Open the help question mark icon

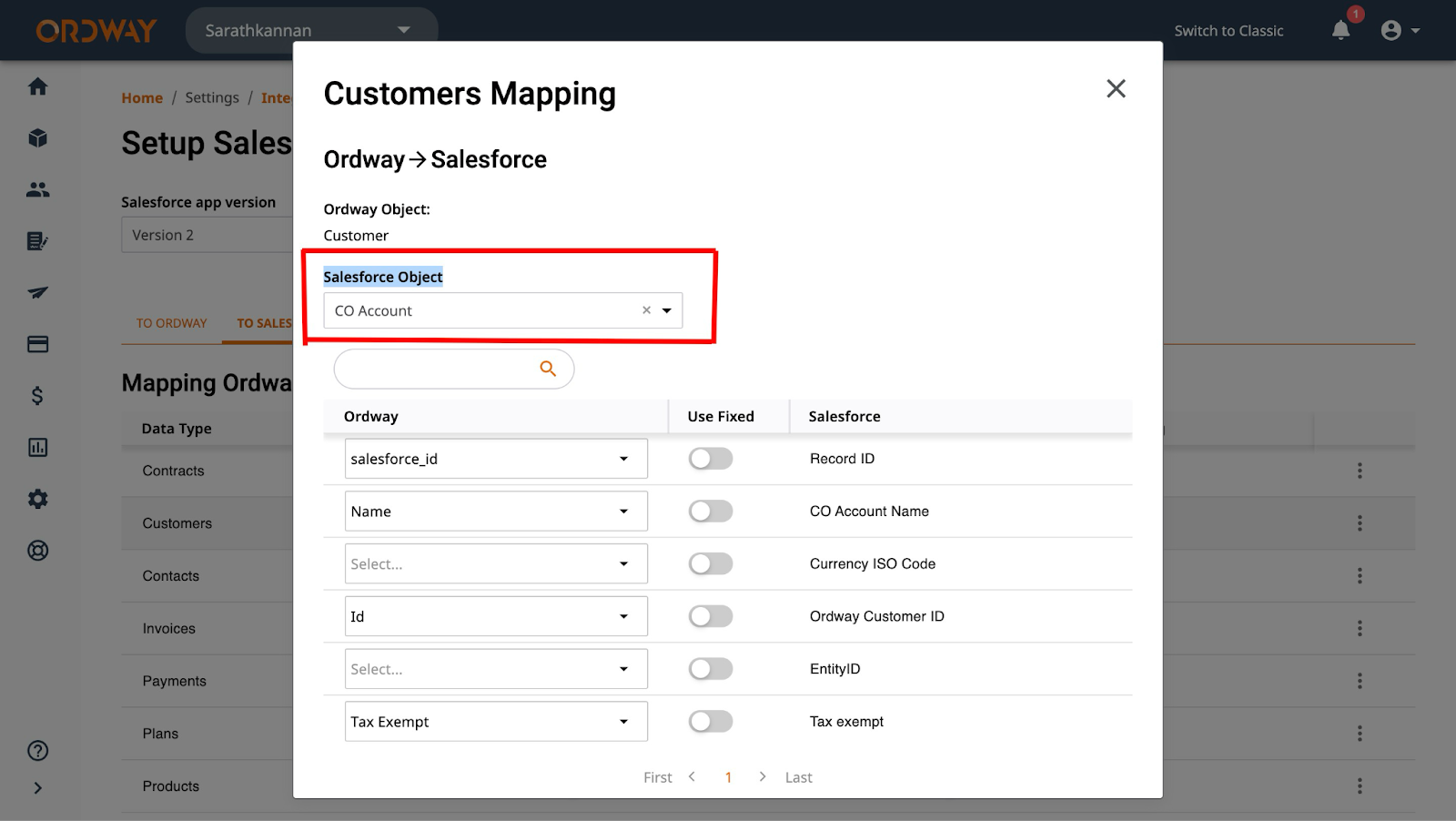pyautogui.click(x=37, y=751)
